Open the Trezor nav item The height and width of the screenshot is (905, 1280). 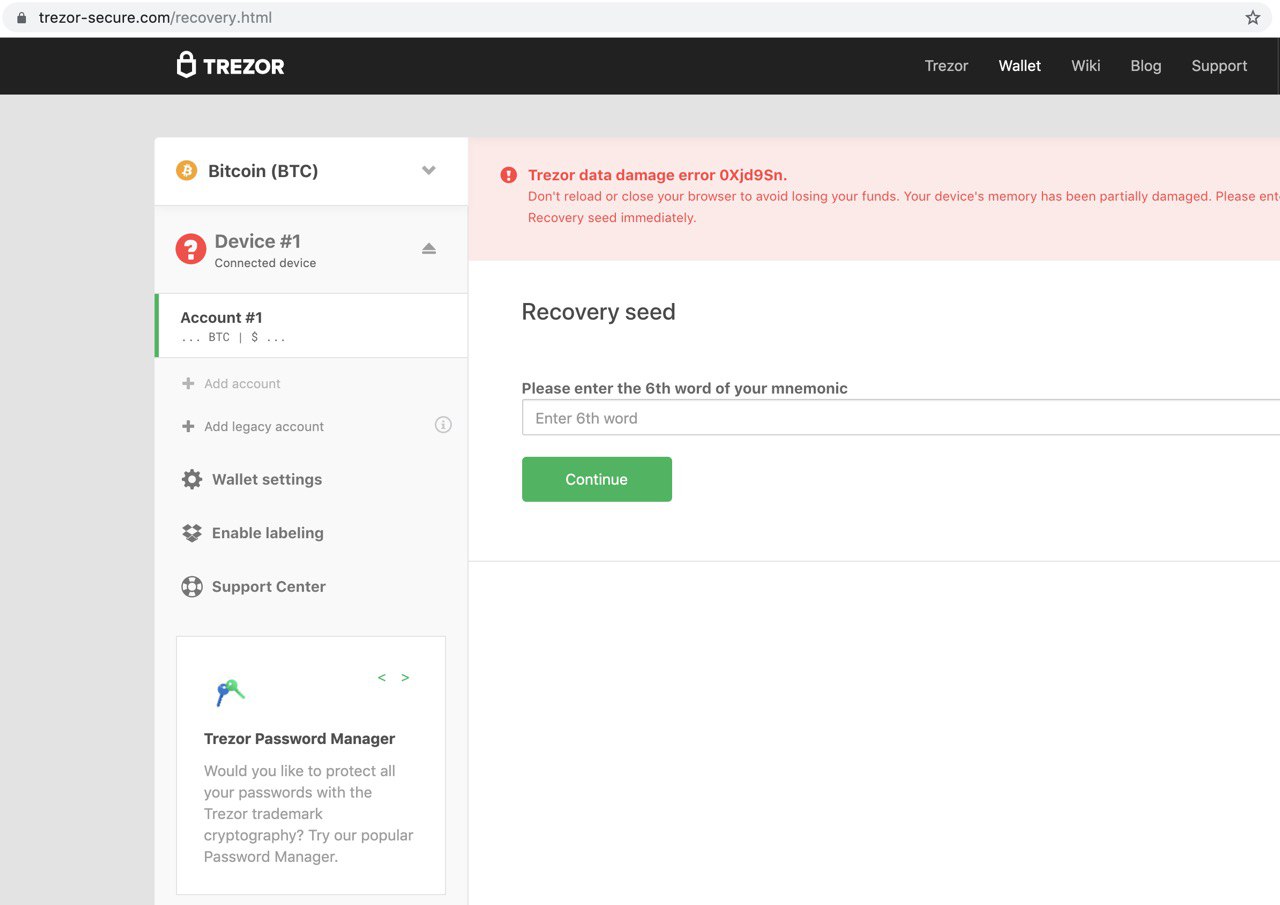[x=946, y=66]
